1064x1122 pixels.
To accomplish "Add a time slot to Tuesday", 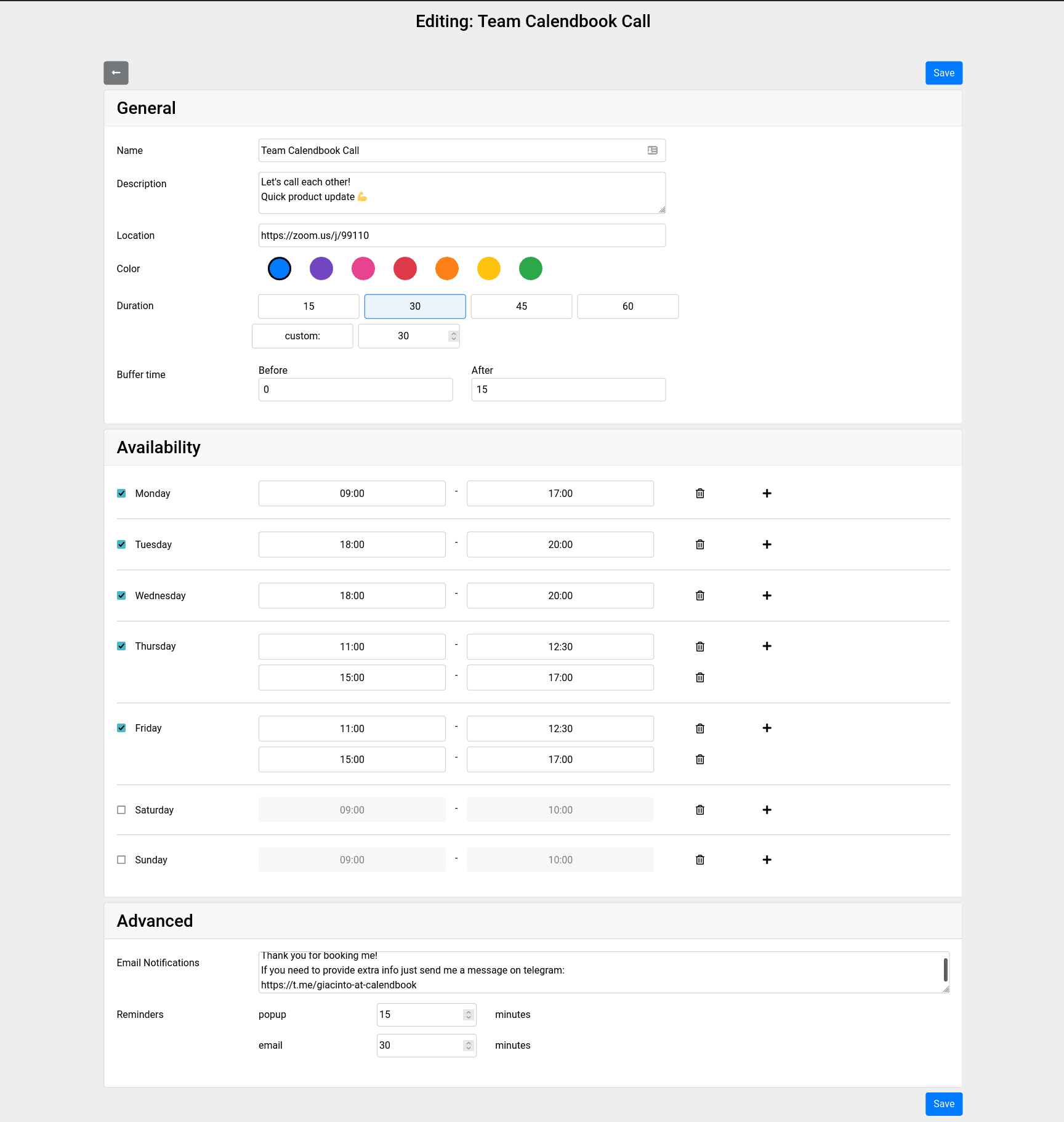I will click(767, 544).
